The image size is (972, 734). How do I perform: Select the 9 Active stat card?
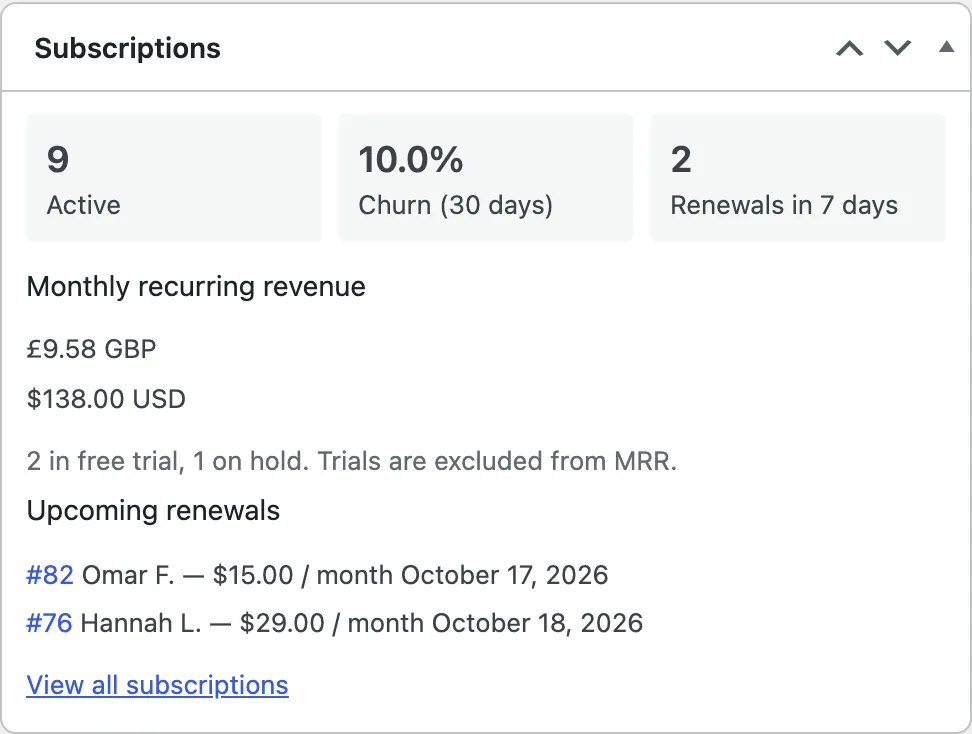pos(174,178)
